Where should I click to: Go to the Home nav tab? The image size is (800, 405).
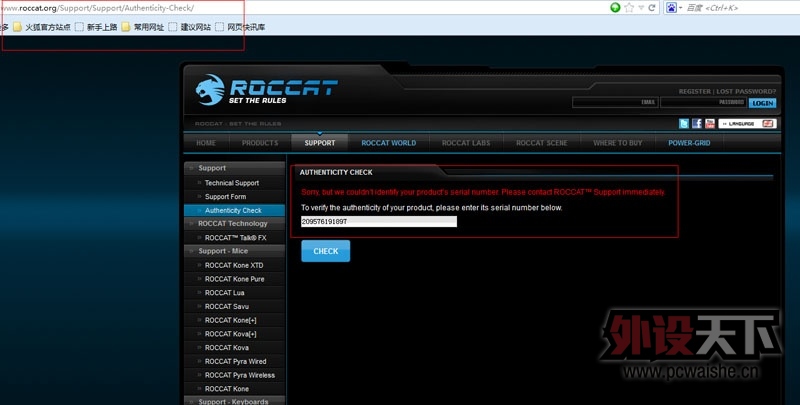pos(206,143)
